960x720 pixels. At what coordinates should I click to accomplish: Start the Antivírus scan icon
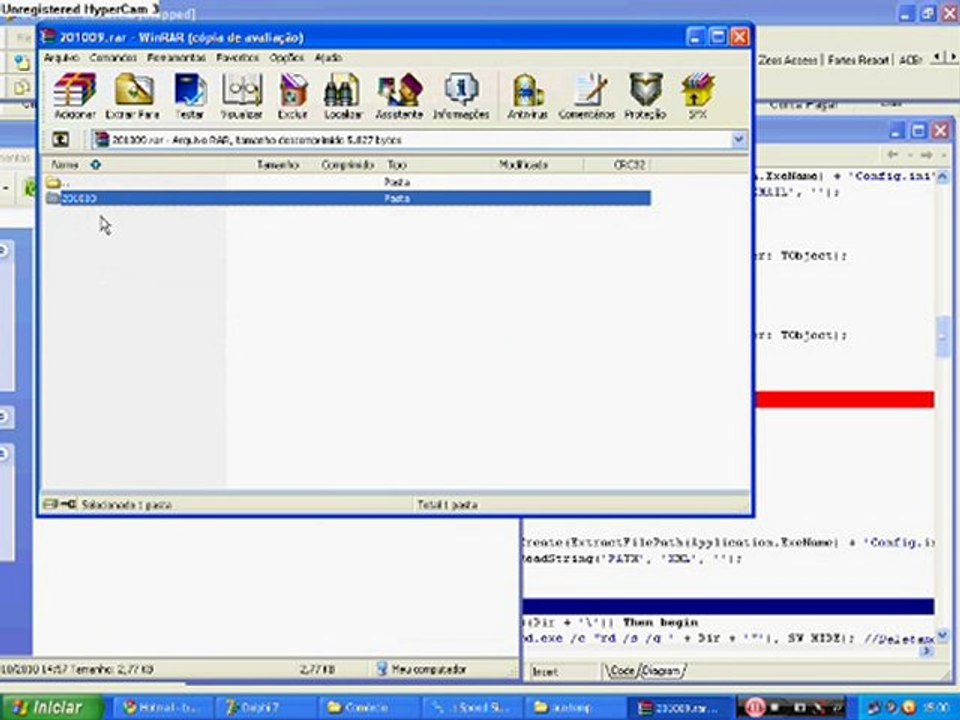point(527,96)
